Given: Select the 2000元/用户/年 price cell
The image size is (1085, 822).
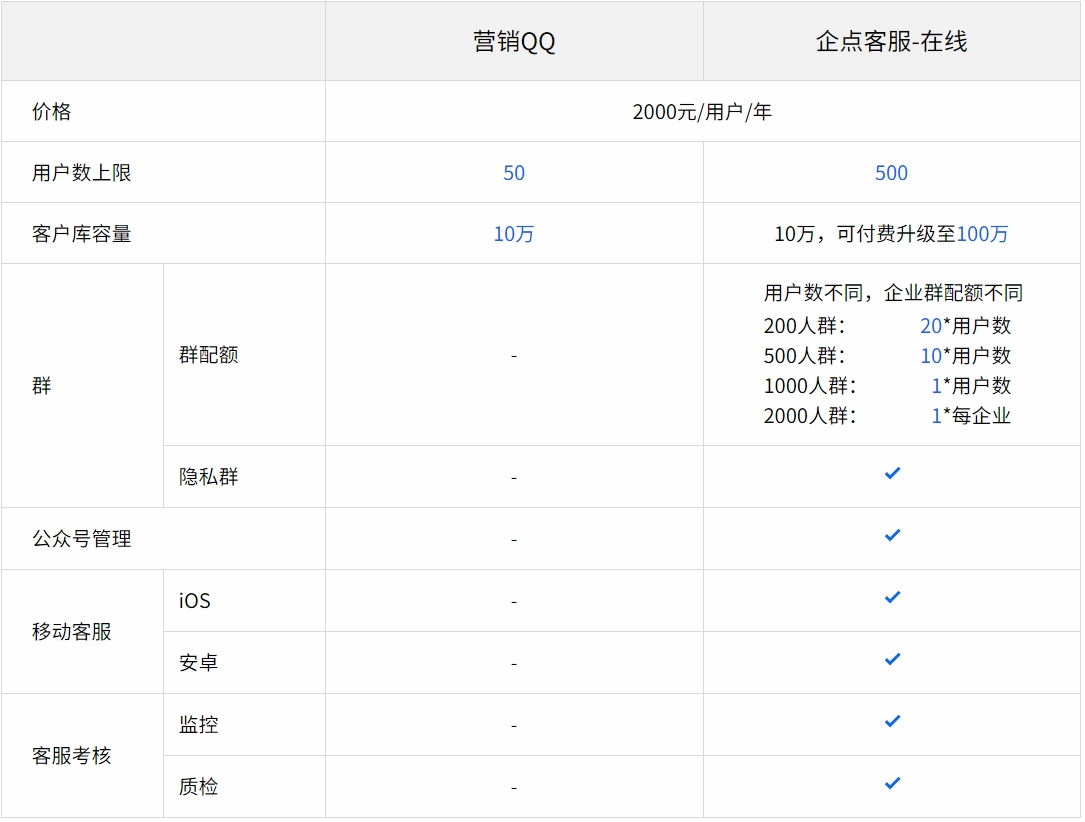Looking at the screenshot, I should tap(702, 111).
